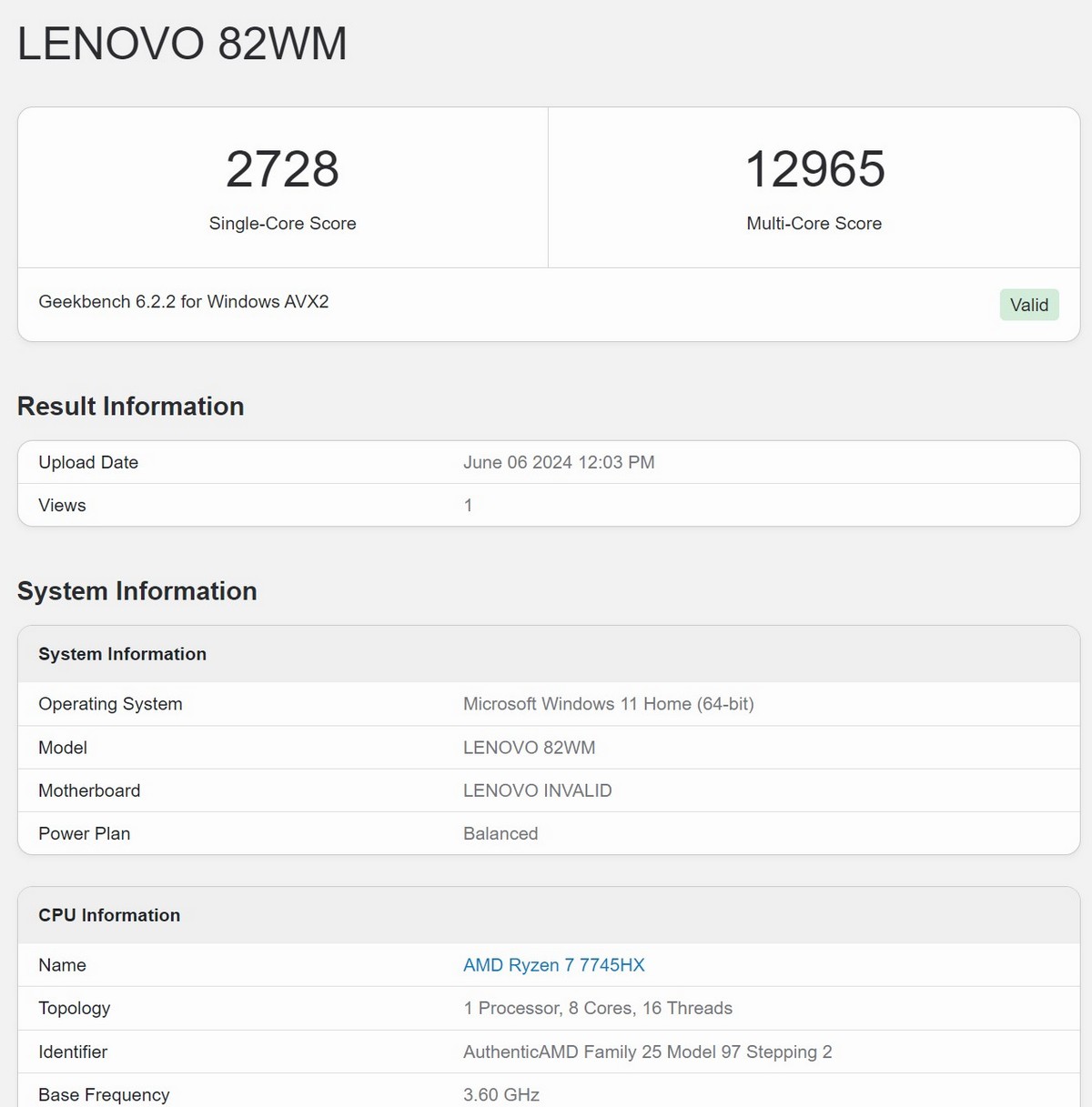This screenshot has height=1107, width=1092.
Task: Open the AMD Ryzen 7 7745HX link
Action: (x=553, y=965)
